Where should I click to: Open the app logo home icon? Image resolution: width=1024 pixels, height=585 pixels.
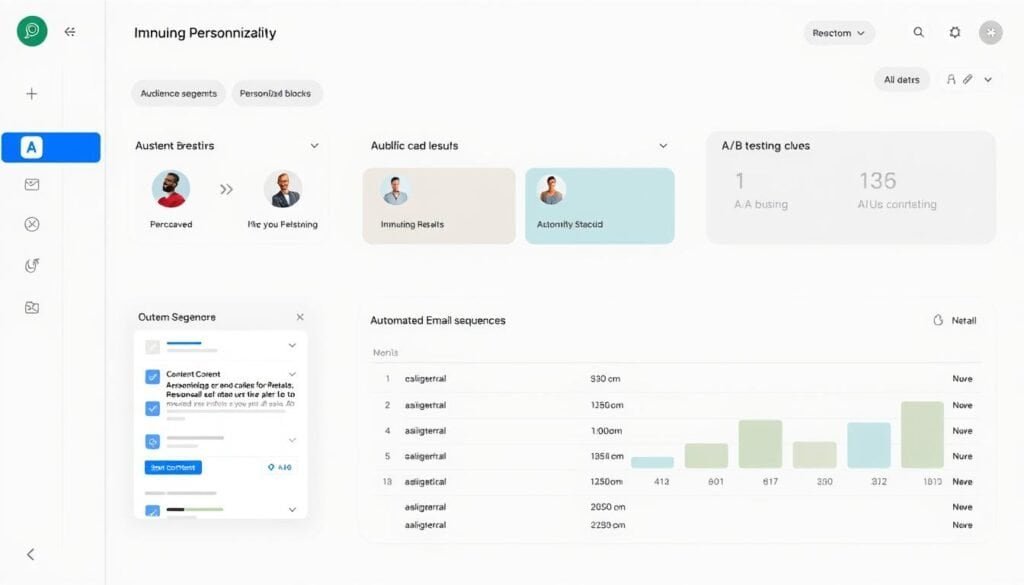pyautogui.click(x=30, y=31)
